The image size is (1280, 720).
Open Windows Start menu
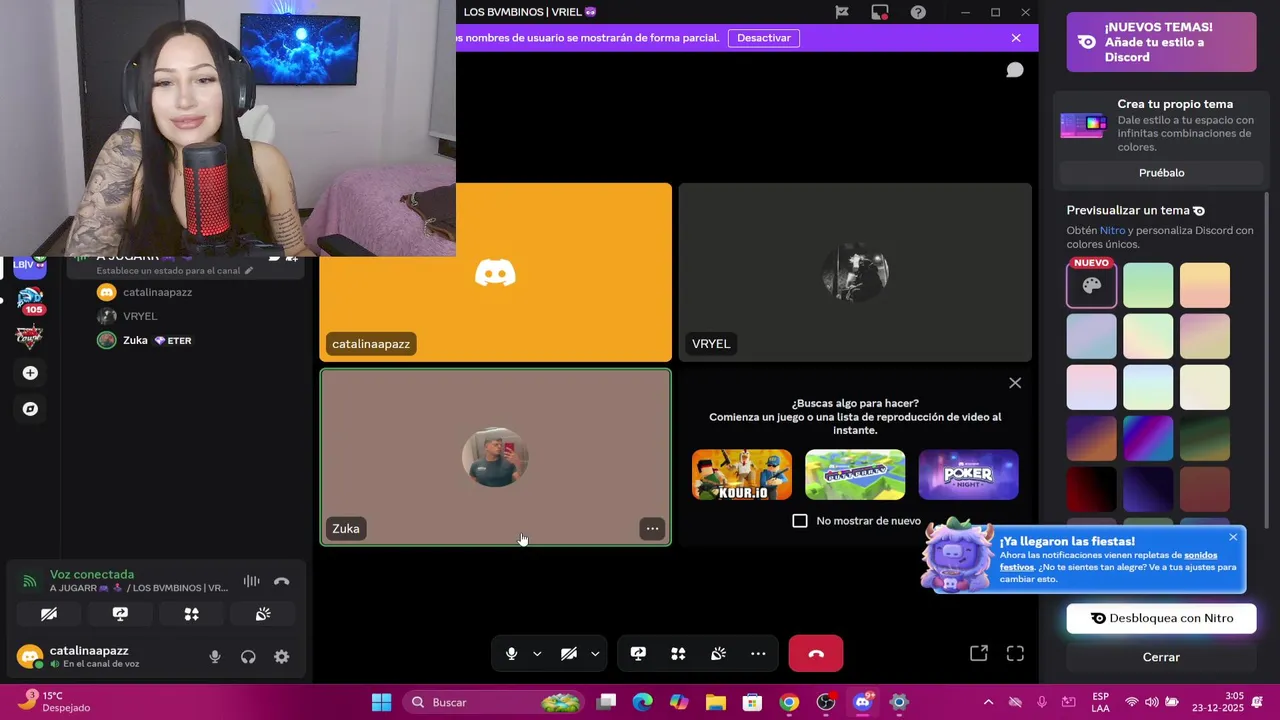click(x=382, y=702)
